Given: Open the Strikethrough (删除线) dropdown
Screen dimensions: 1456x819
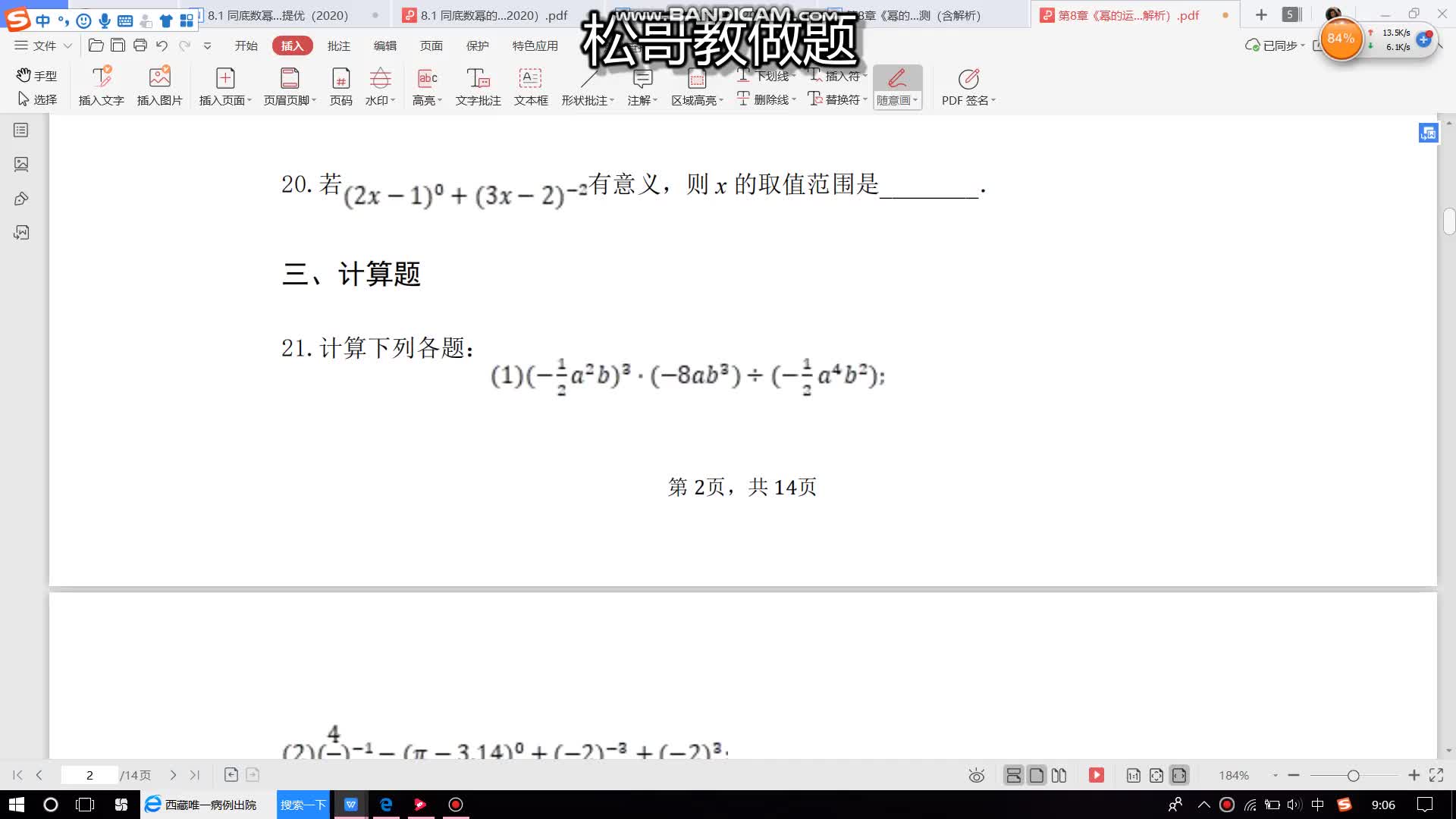Looking at the screenshot, I should 793,99.
